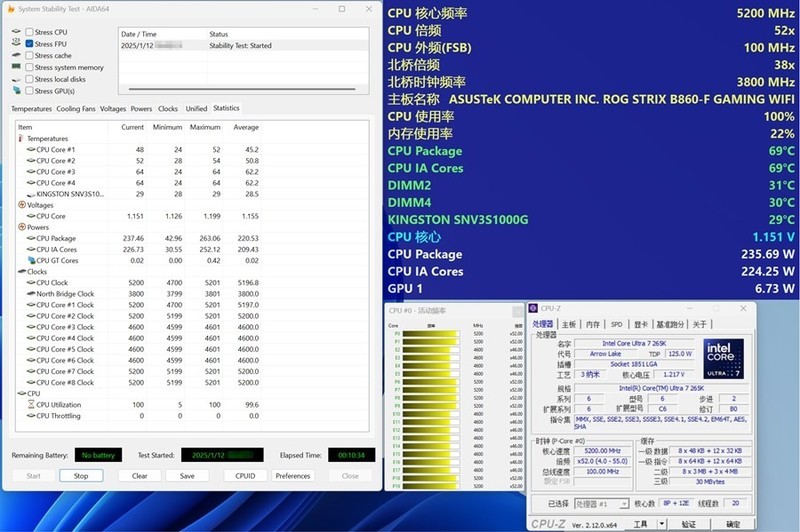Switch to the Clocks tab in AIDA64

click(168, 109)
